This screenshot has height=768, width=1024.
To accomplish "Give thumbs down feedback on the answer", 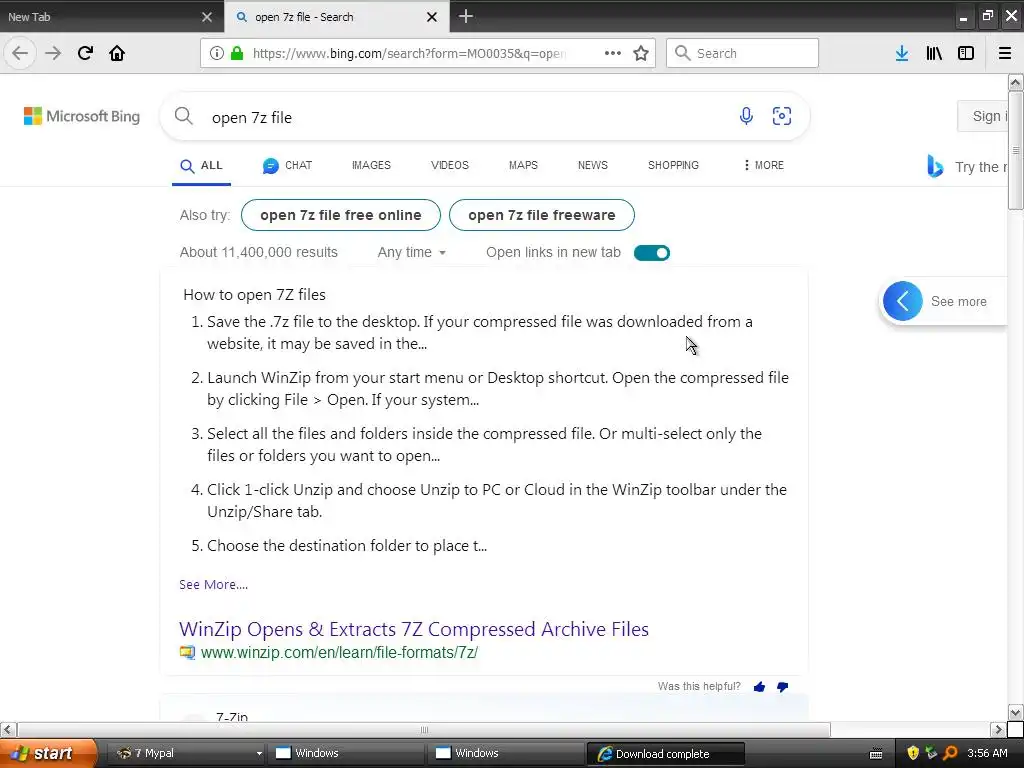I will pos(782,686).
